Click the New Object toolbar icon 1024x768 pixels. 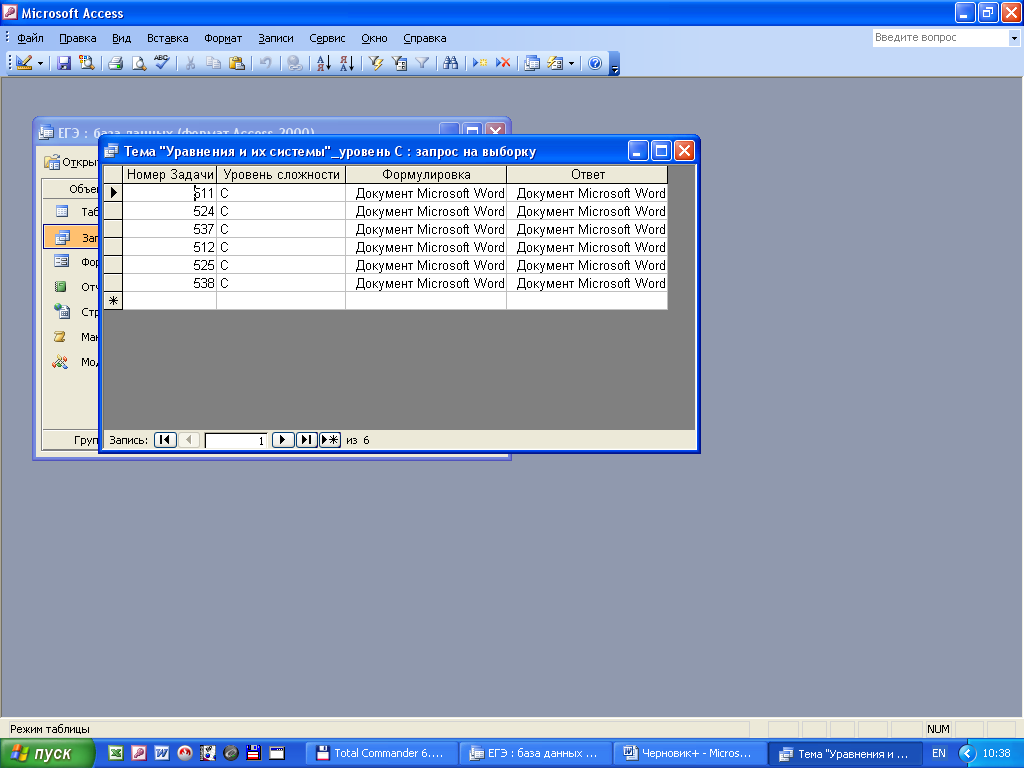click(555, 63)
